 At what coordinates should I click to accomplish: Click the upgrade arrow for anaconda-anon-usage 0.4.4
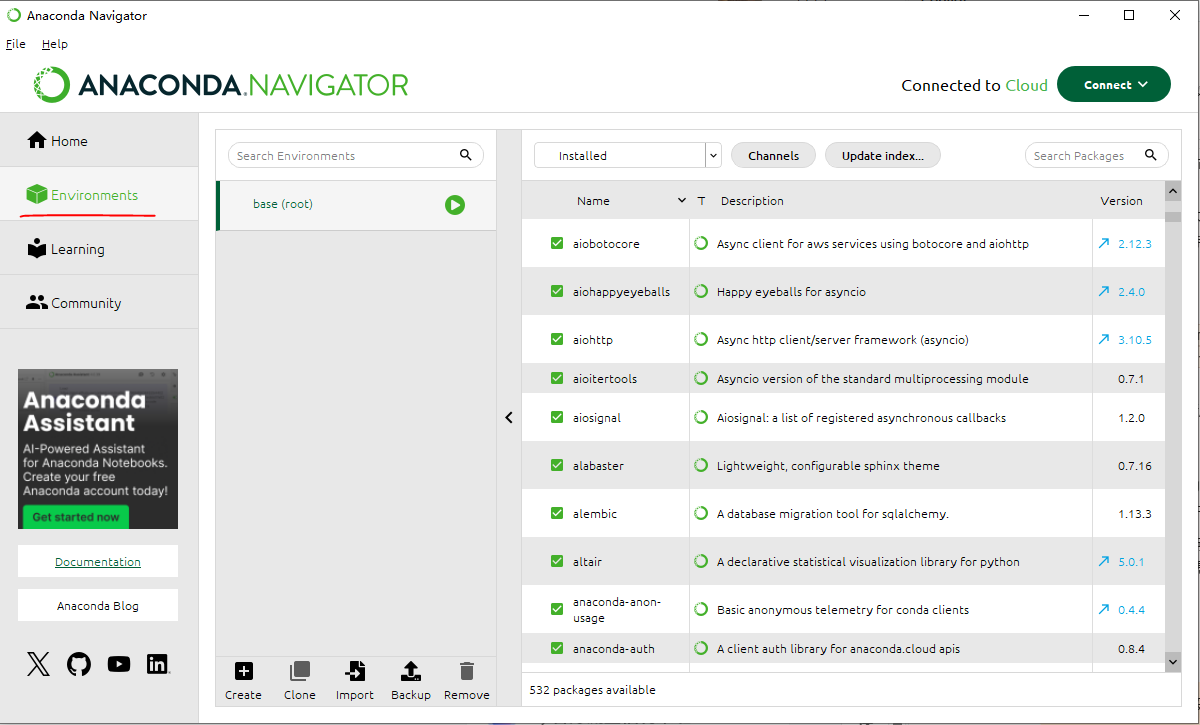1104,609
